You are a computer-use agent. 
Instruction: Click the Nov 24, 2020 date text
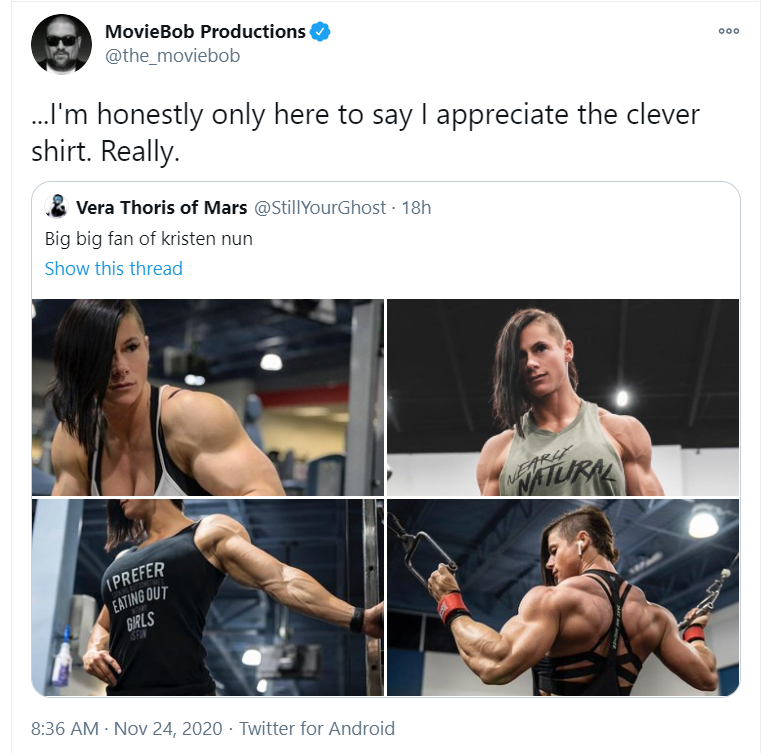[x=168, y=728]
